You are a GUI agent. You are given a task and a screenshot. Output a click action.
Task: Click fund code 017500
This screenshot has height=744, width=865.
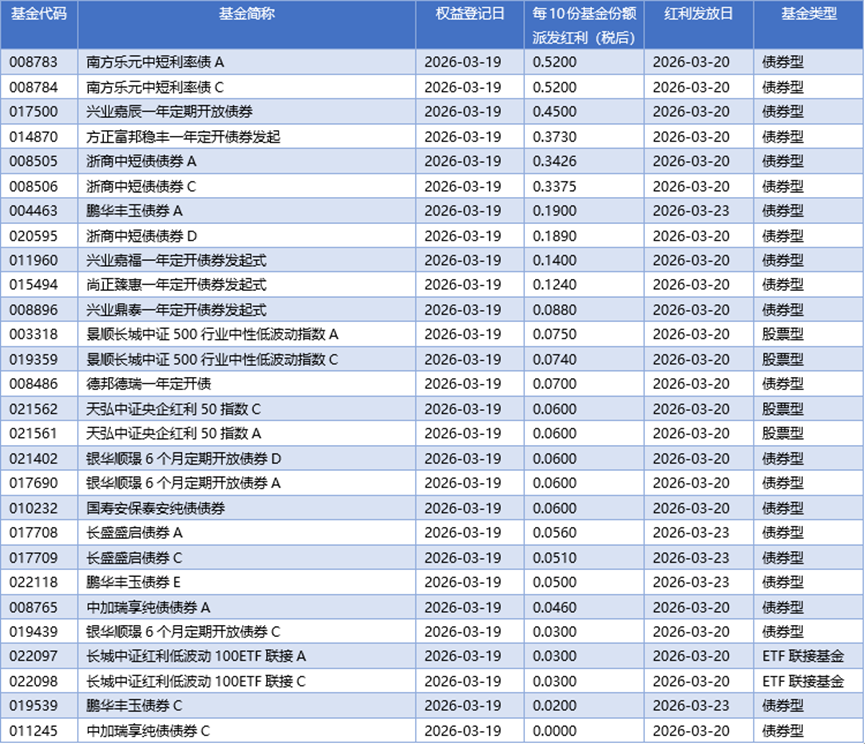click(34, 111)
